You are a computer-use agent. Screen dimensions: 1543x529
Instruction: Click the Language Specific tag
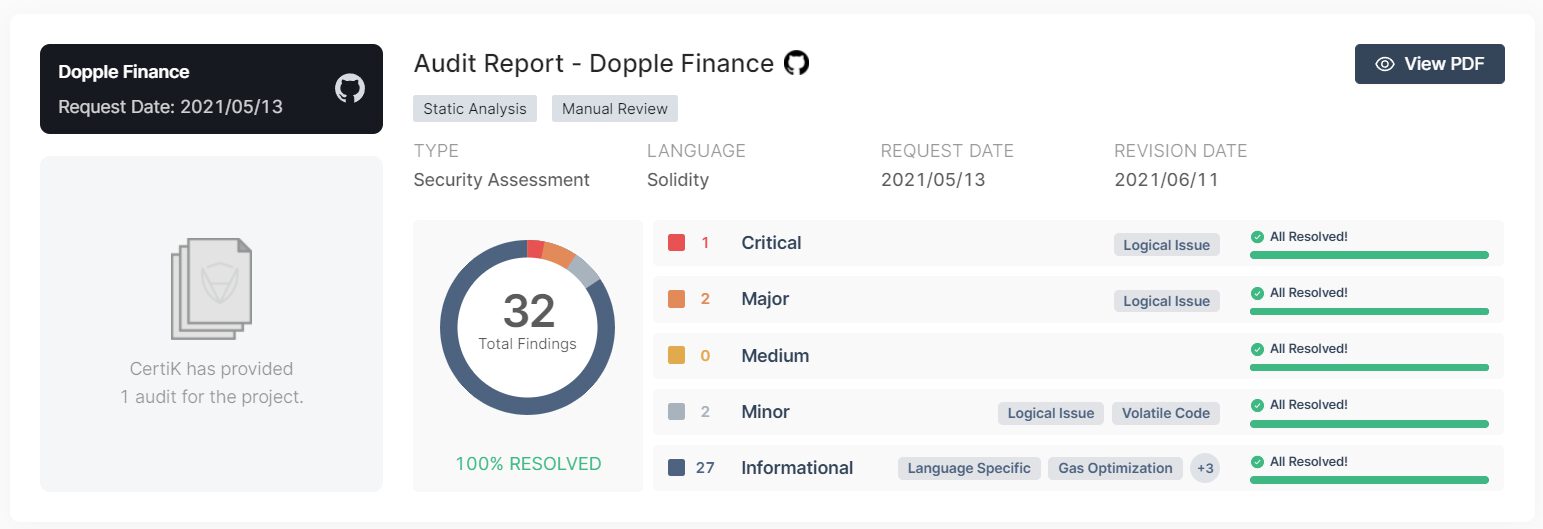[x=969, y=468]
